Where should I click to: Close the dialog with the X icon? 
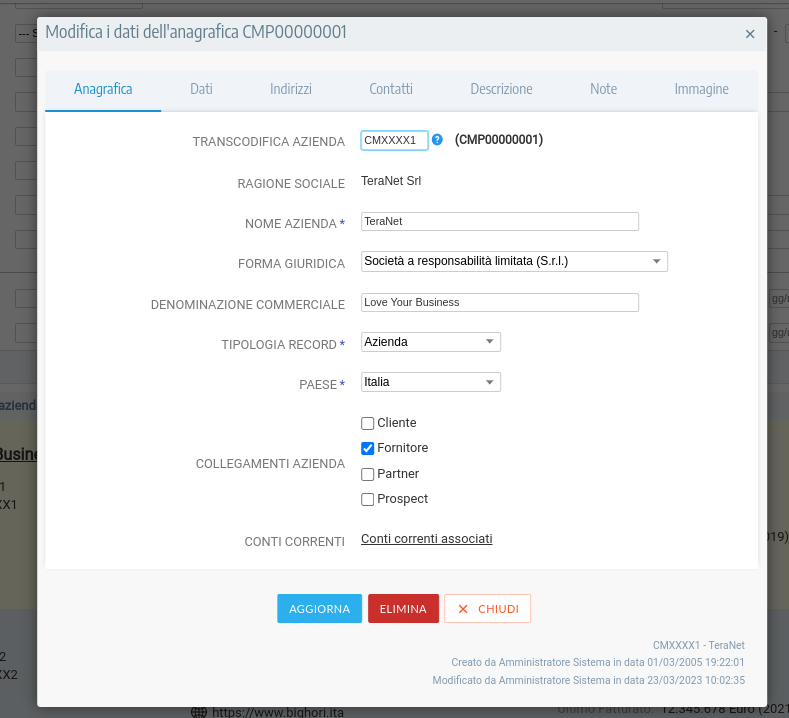750,34
